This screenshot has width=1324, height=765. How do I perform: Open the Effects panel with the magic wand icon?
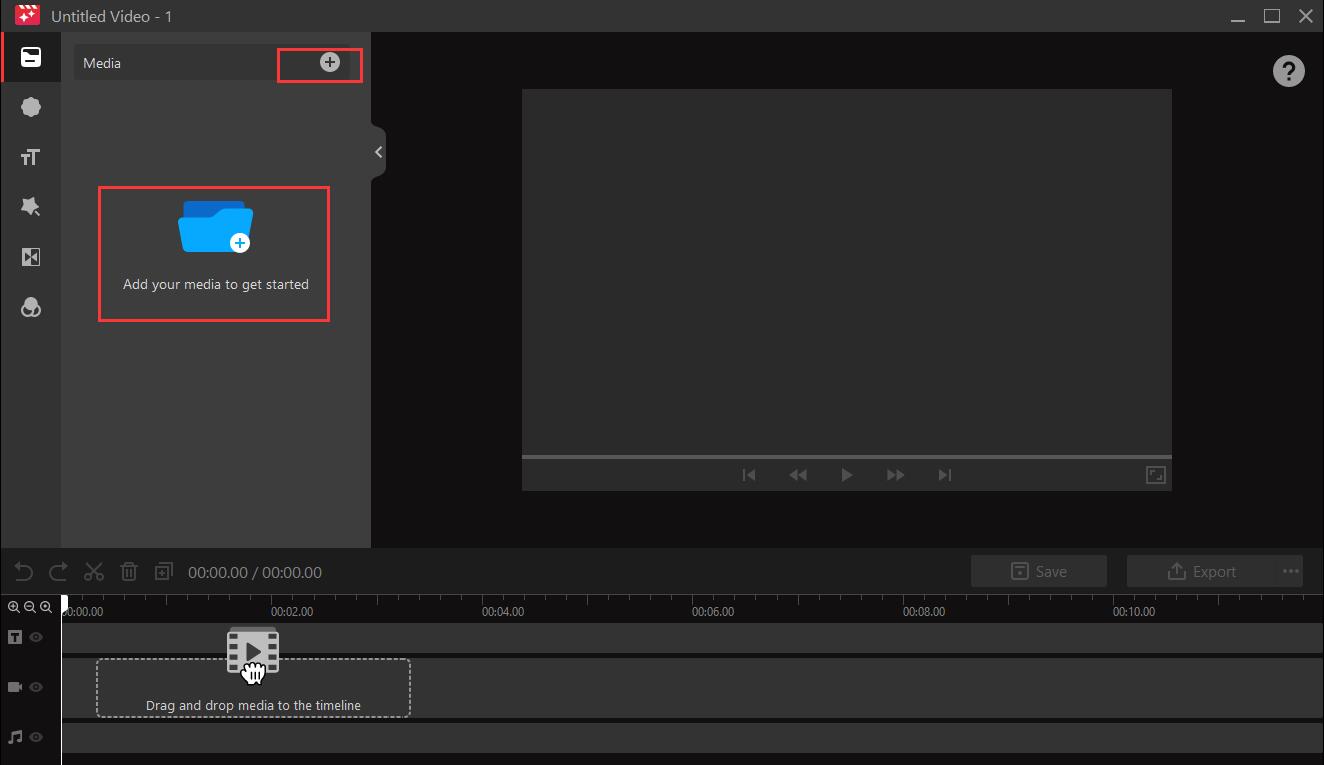(x=31, y=207)
